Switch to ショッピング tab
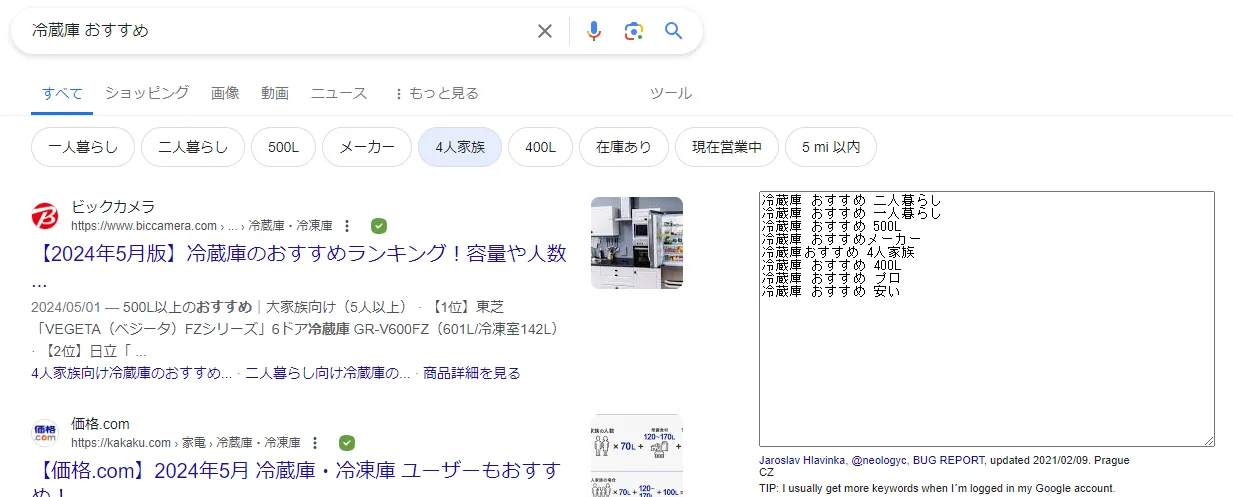The height and width of the screenshot is (497, 1233). 147,93
